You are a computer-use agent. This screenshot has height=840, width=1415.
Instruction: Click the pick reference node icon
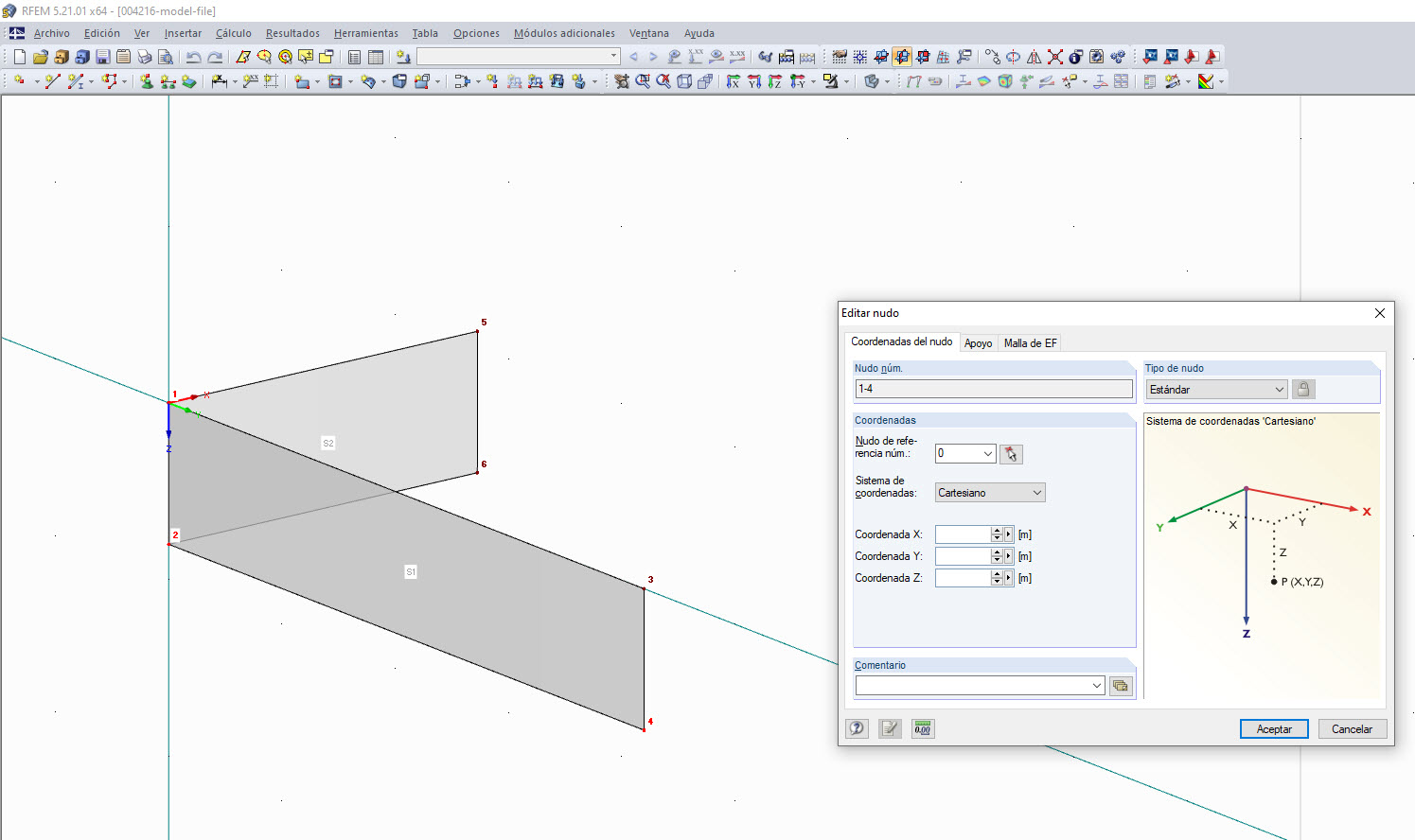(1011, 454)
